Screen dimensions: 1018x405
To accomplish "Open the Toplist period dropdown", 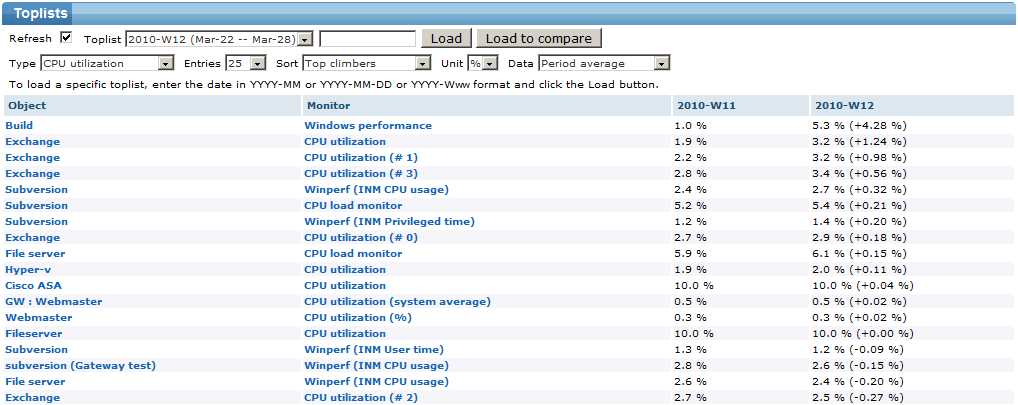I will pyautogui.click(x=219, y=39).
